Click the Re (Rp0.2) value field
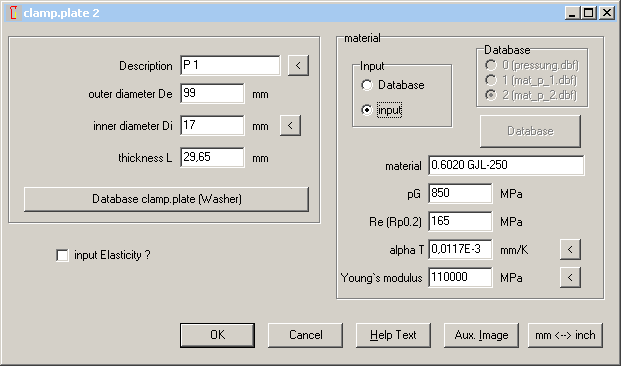 click(x=460, y=221)
